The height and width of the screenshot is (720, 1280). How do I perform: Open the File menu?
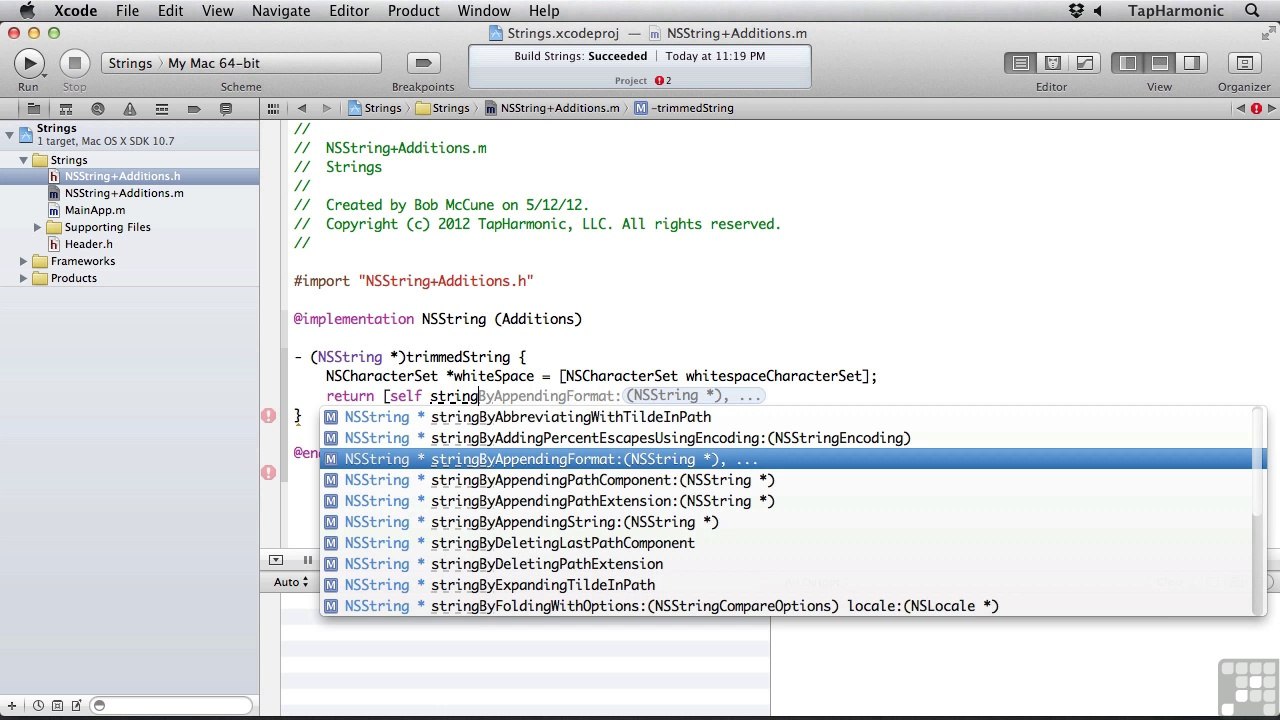pos(127,11)
